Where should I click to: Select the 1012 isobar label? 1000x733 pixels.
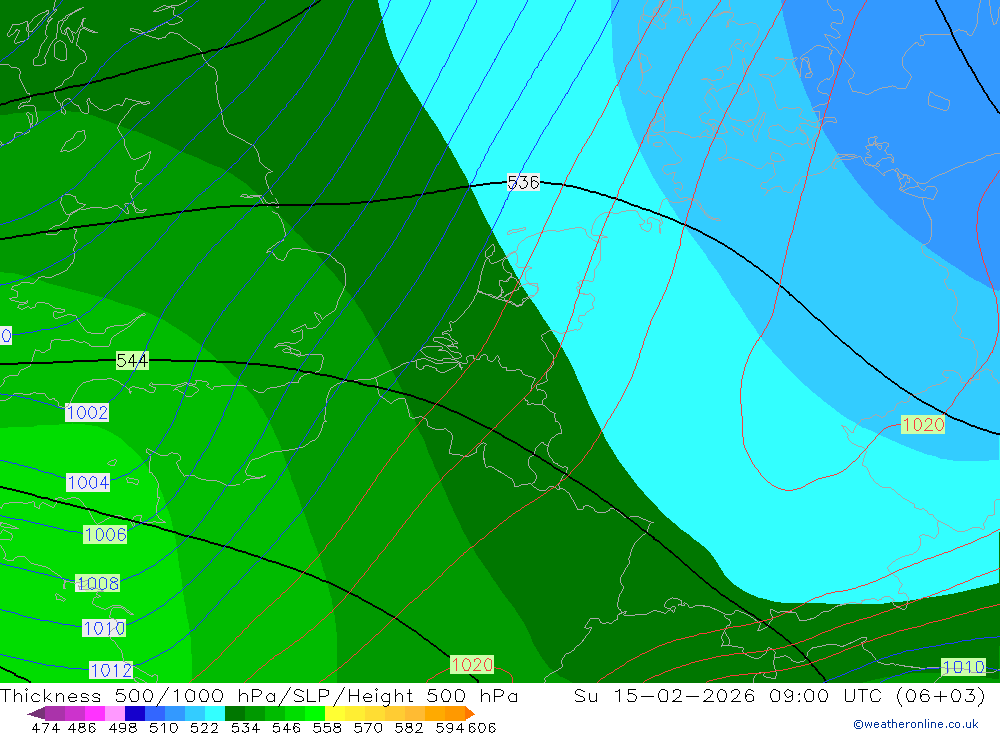tap(111, 670)
